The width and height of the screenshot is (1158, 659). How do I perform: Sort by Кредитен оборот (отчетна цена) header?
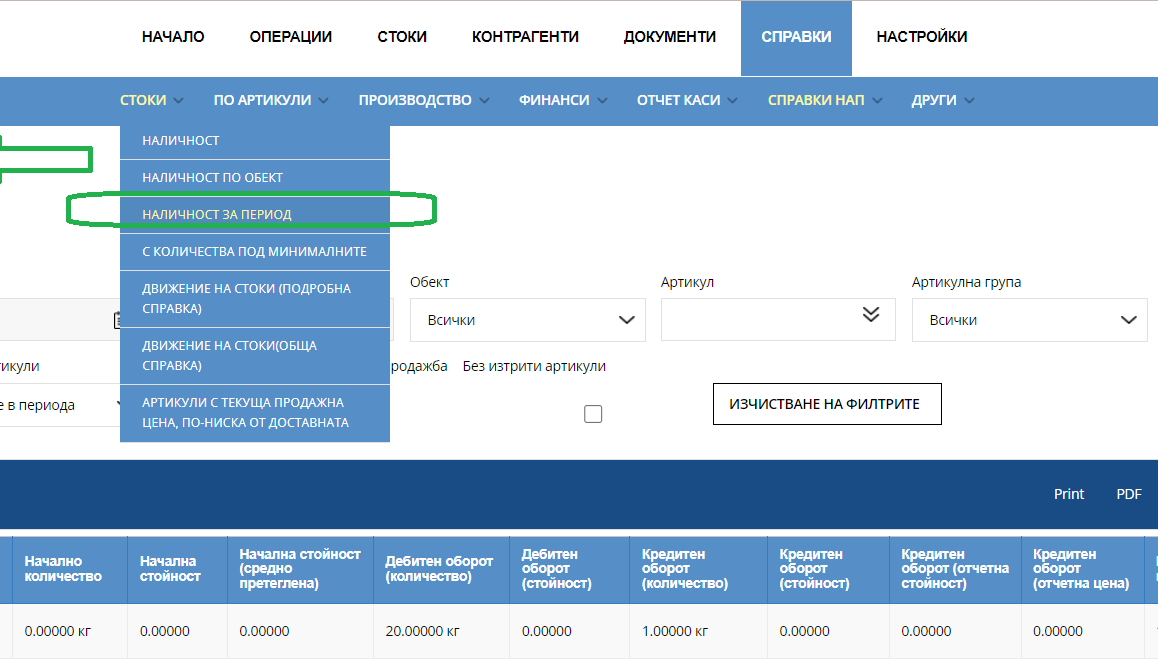1083,569
